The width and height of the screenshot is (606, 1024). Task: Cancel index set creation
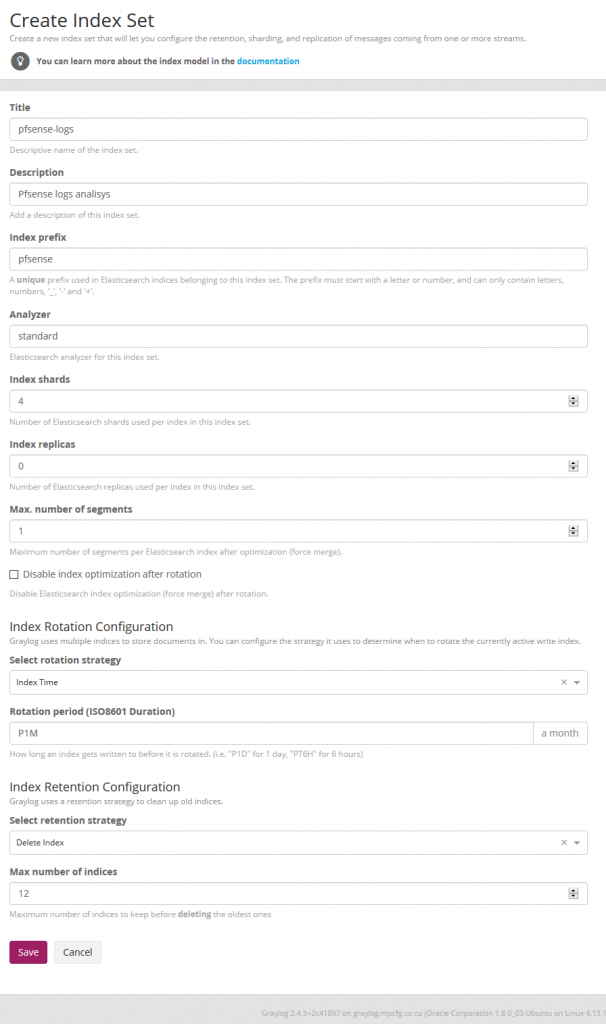tap(77, 952)
